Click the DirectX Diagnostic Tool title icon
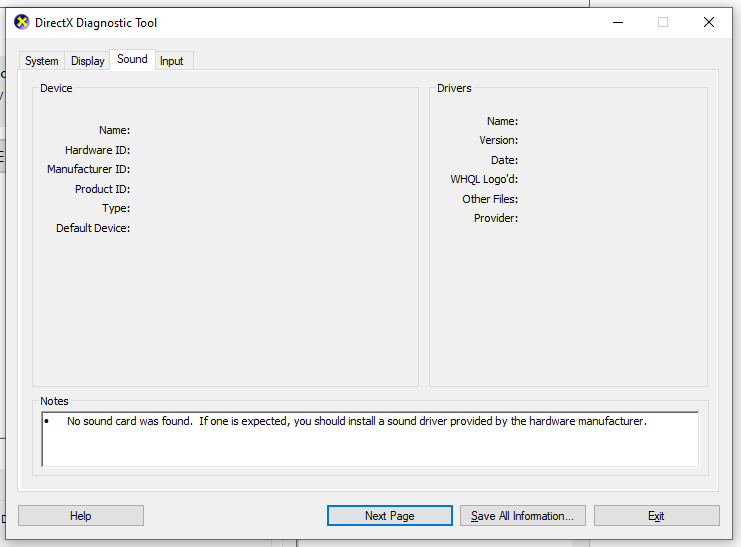This screenshot has height=547, width=741. [x=22, y=22]
